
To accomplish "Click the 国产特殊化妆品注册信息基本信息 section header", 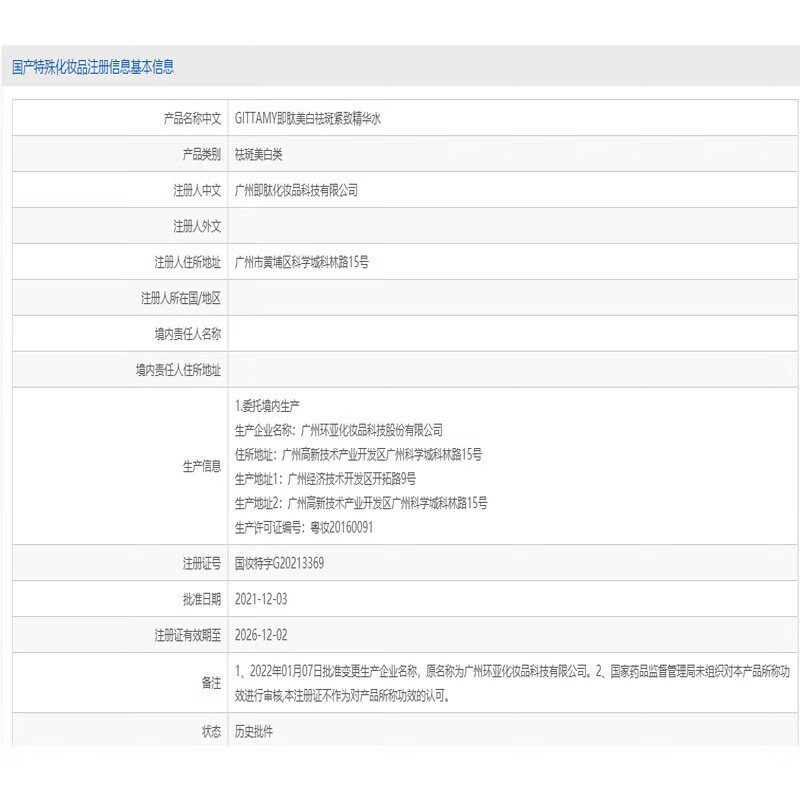I will point(93,67).
